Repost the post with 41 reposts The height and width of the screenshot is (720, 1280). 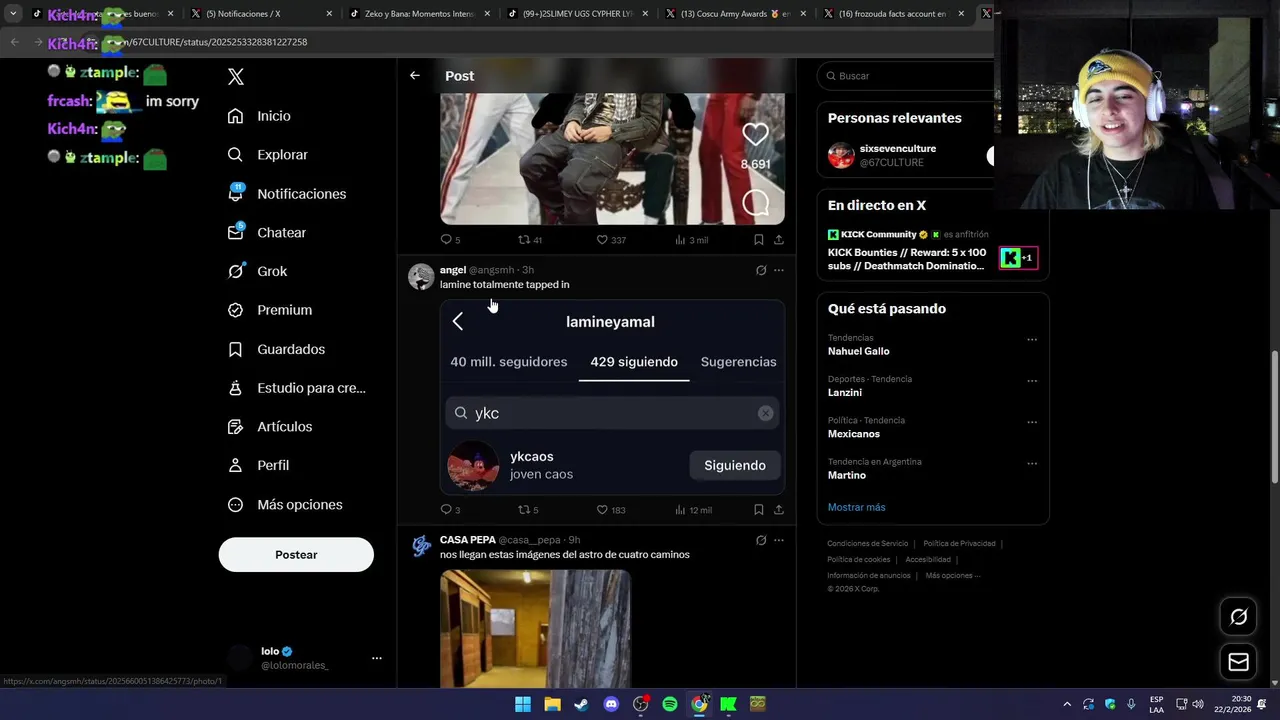(x=529, y=240)
